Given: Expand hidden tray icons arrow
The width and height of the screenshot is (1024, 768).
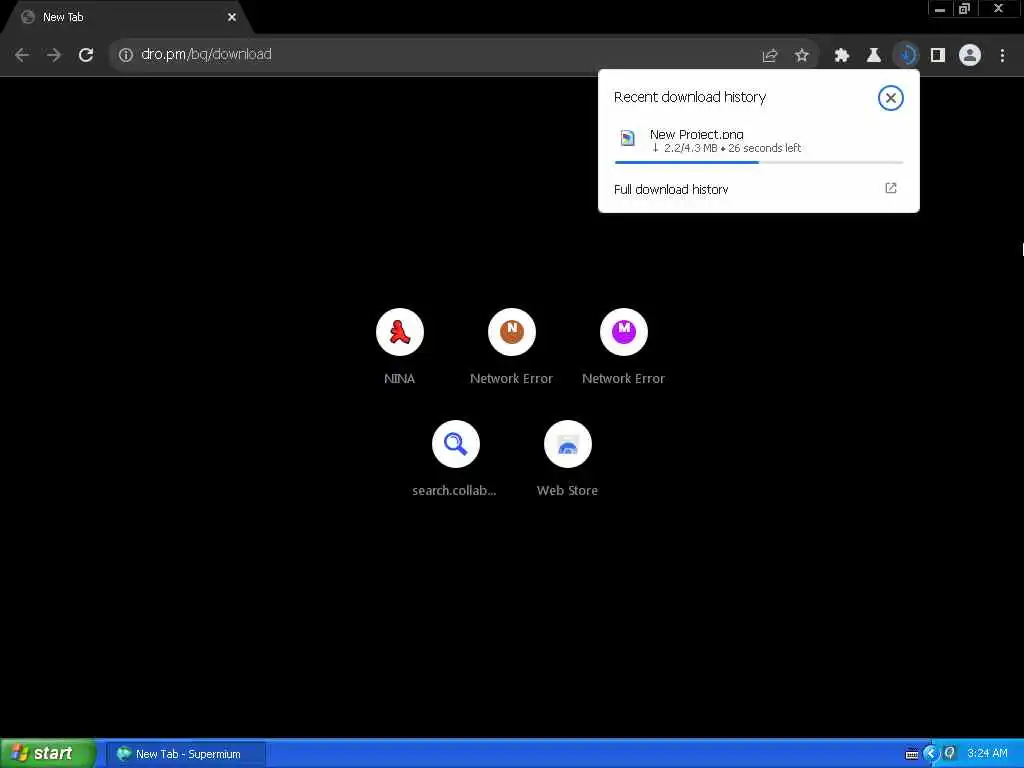Looking at the screenshot, I should [x=931, y=754].
